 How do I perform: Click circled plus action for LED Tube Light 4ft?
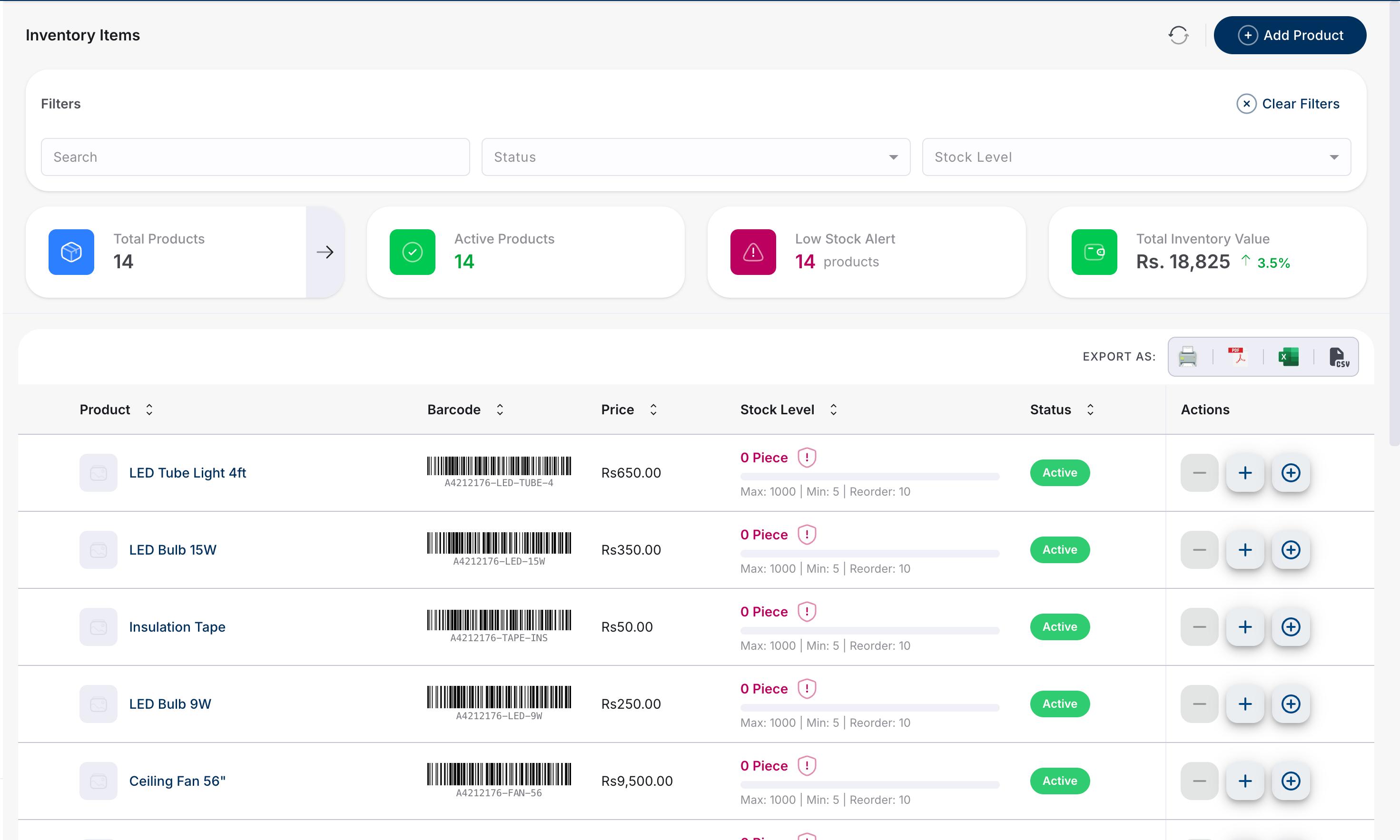(x=1291, y=473)
